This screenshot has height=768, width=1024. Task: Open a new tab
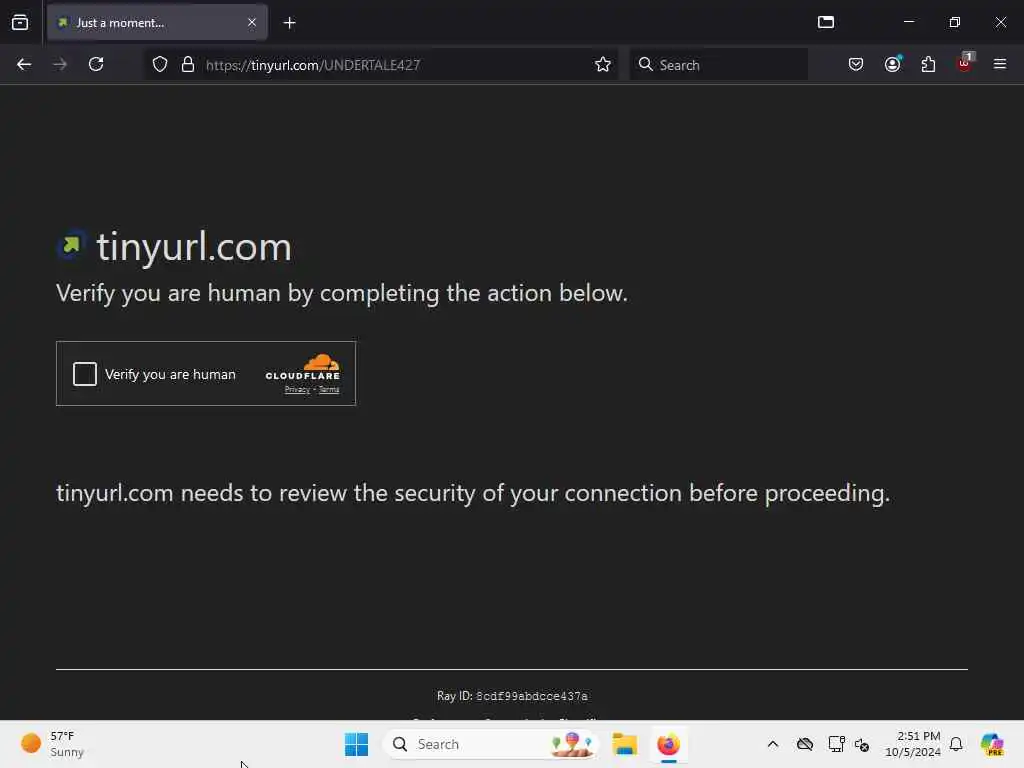point(290,23)
